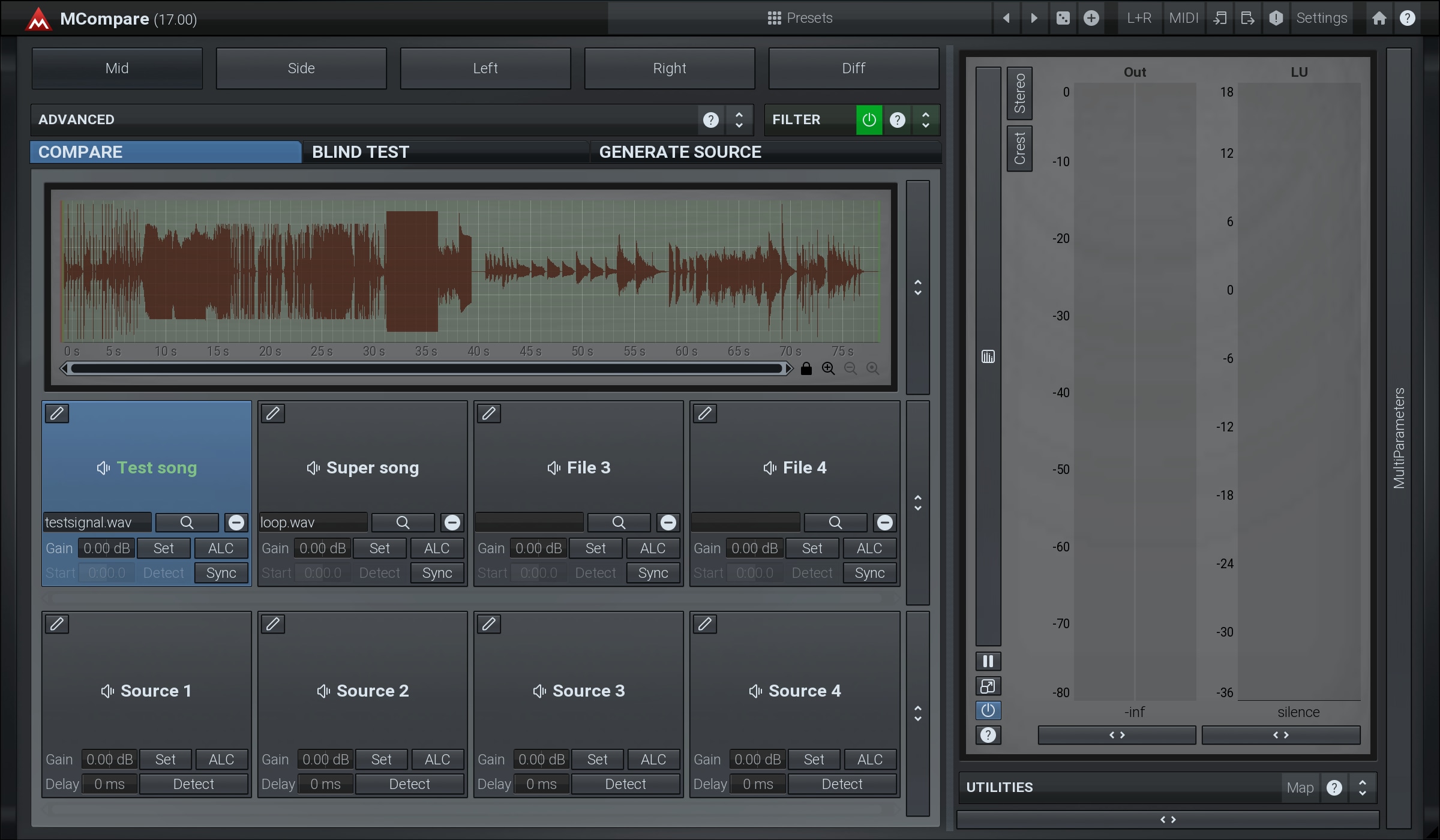Screen dimensions: 1440x840
Task: Click the edit pencil on Super song
Action: (x=273, y=413)
